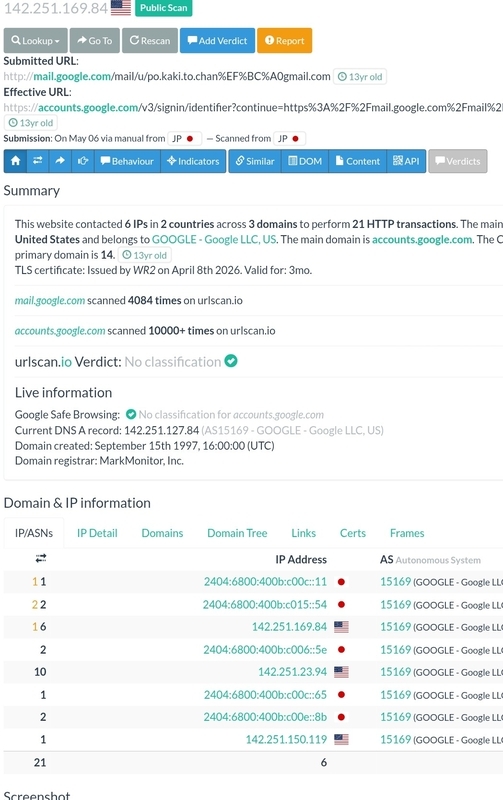503x800 pixels.
Task: Click JP badge after 'manual from'
Action: [184, 138]
